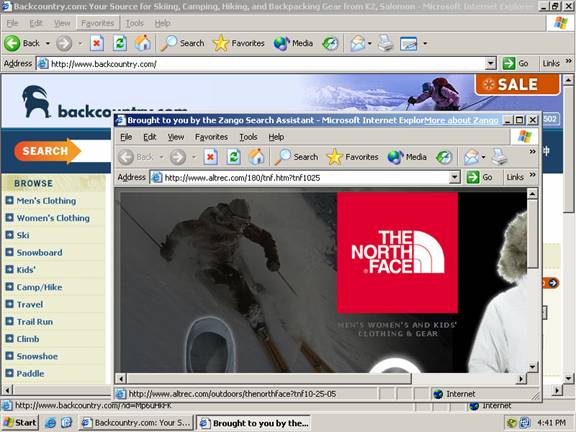The width and height of the screenshot is (576, 432).
Task: Open Help menu in Zango popup
Action: coord(276,137)
